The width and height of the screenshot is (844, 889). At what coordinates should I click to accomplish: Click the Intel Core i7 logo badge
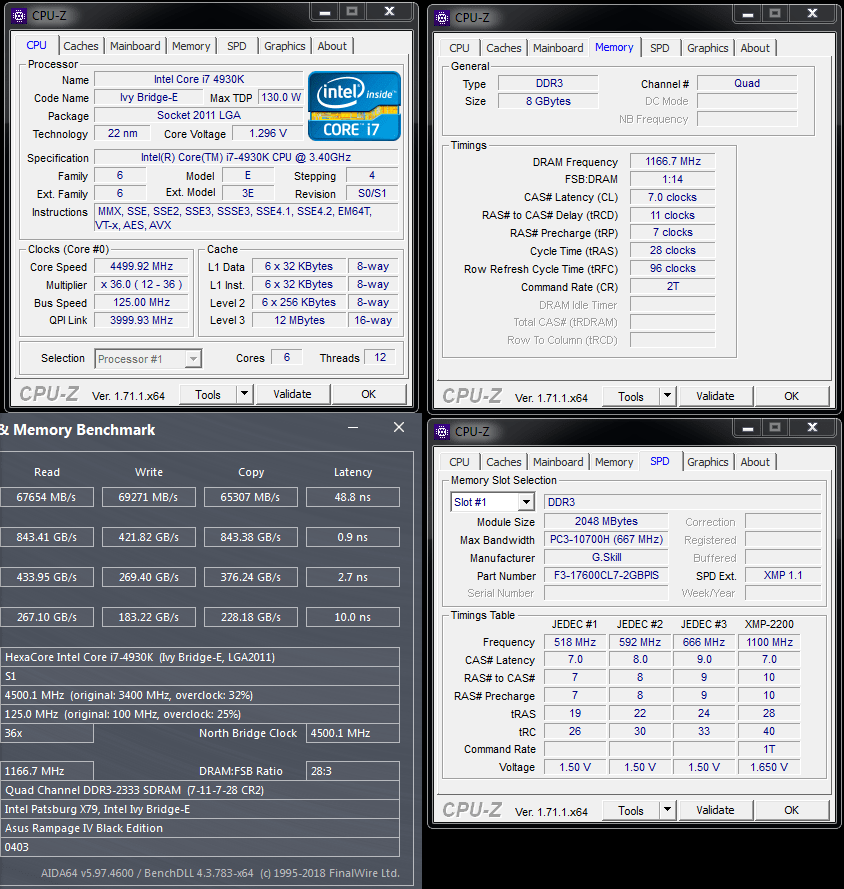pyautogui.click(x=354, y=106)
